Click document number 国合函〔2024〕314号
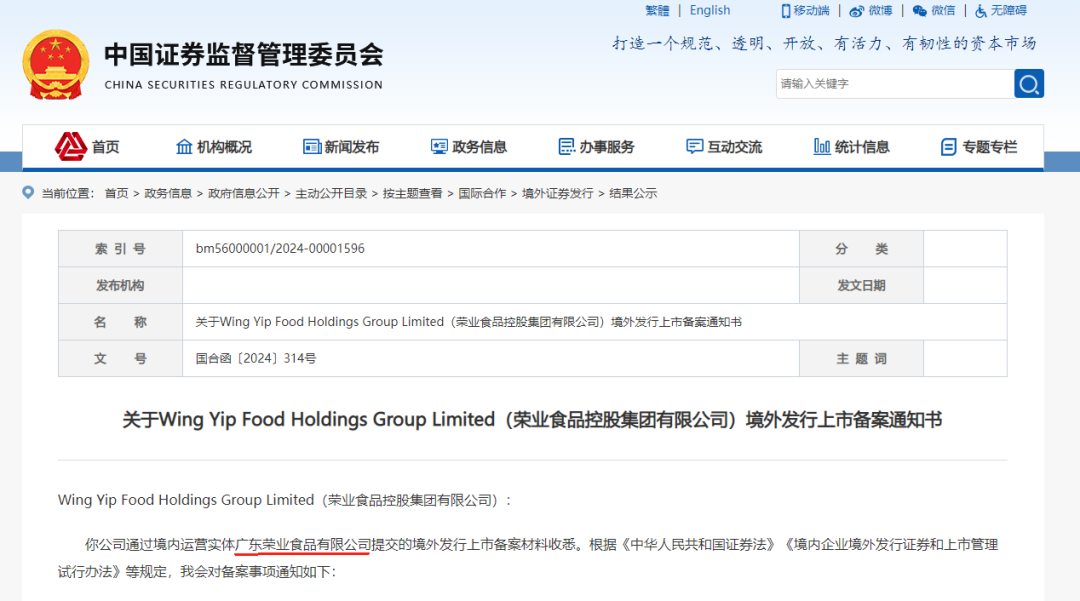 (x=256, y=359)
